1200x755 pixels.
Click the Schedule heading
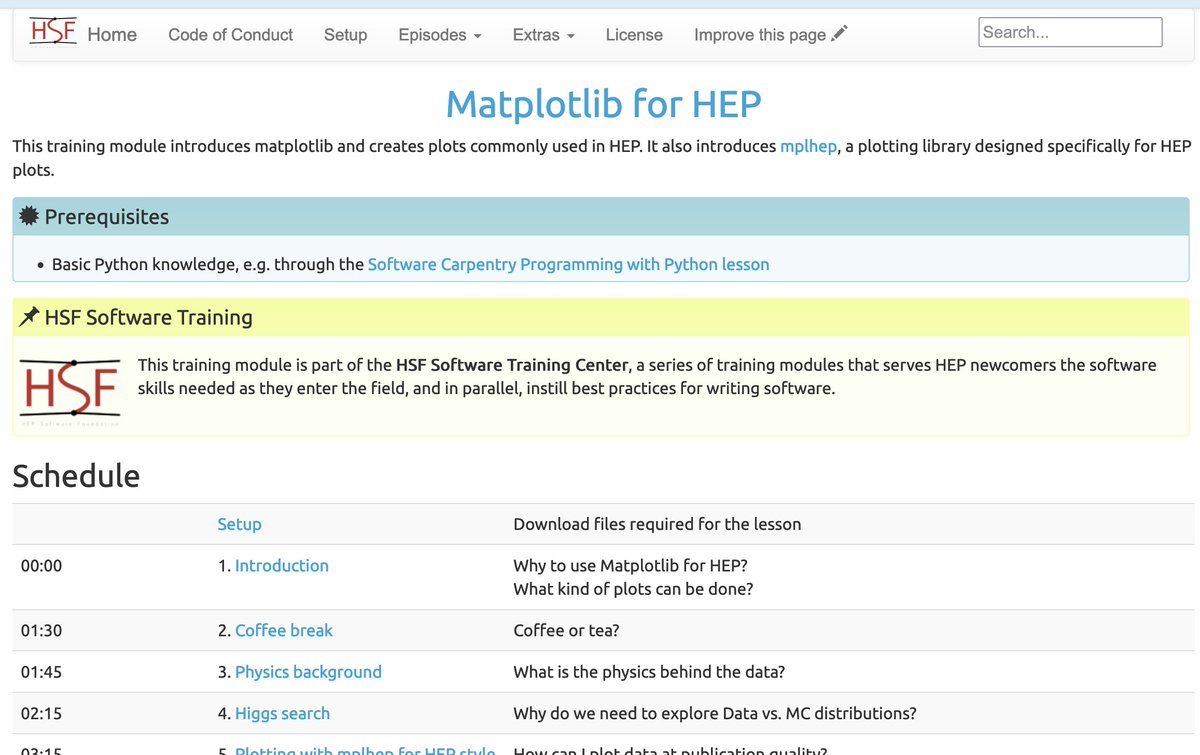(x=76, y=476)
